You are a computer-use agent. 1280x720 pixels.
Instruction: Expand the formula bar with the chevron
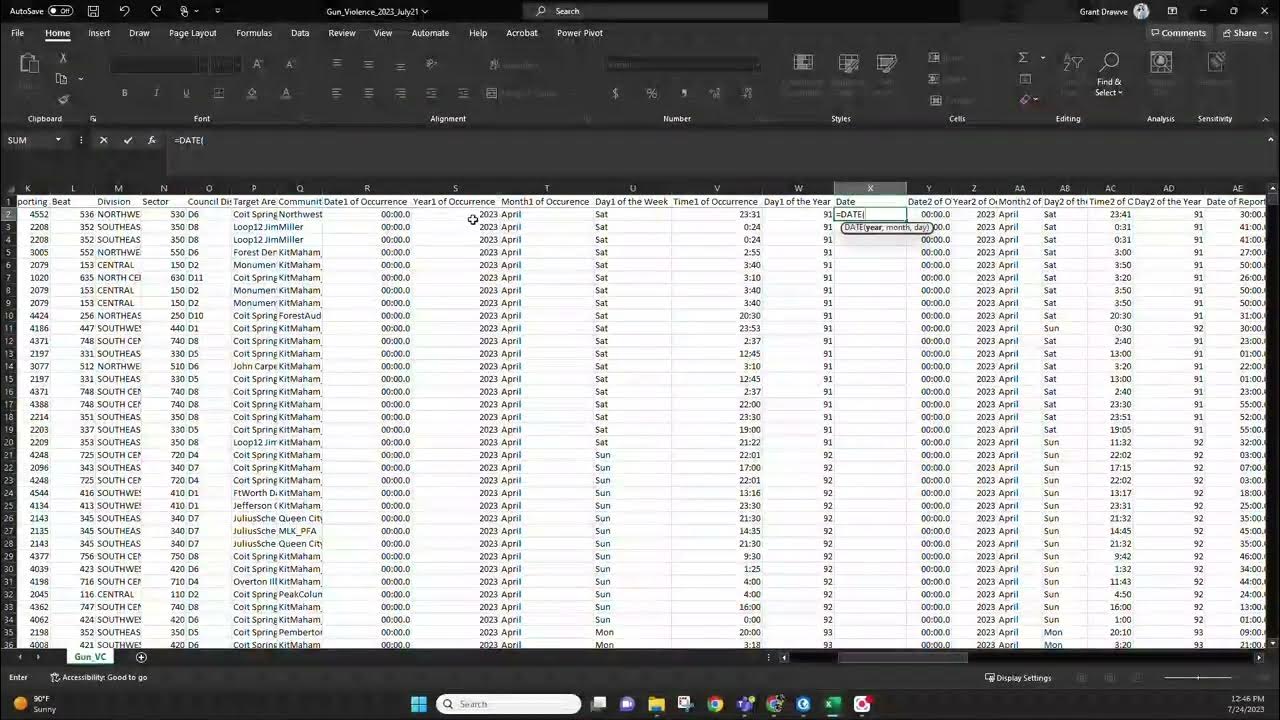point(1270,140)
